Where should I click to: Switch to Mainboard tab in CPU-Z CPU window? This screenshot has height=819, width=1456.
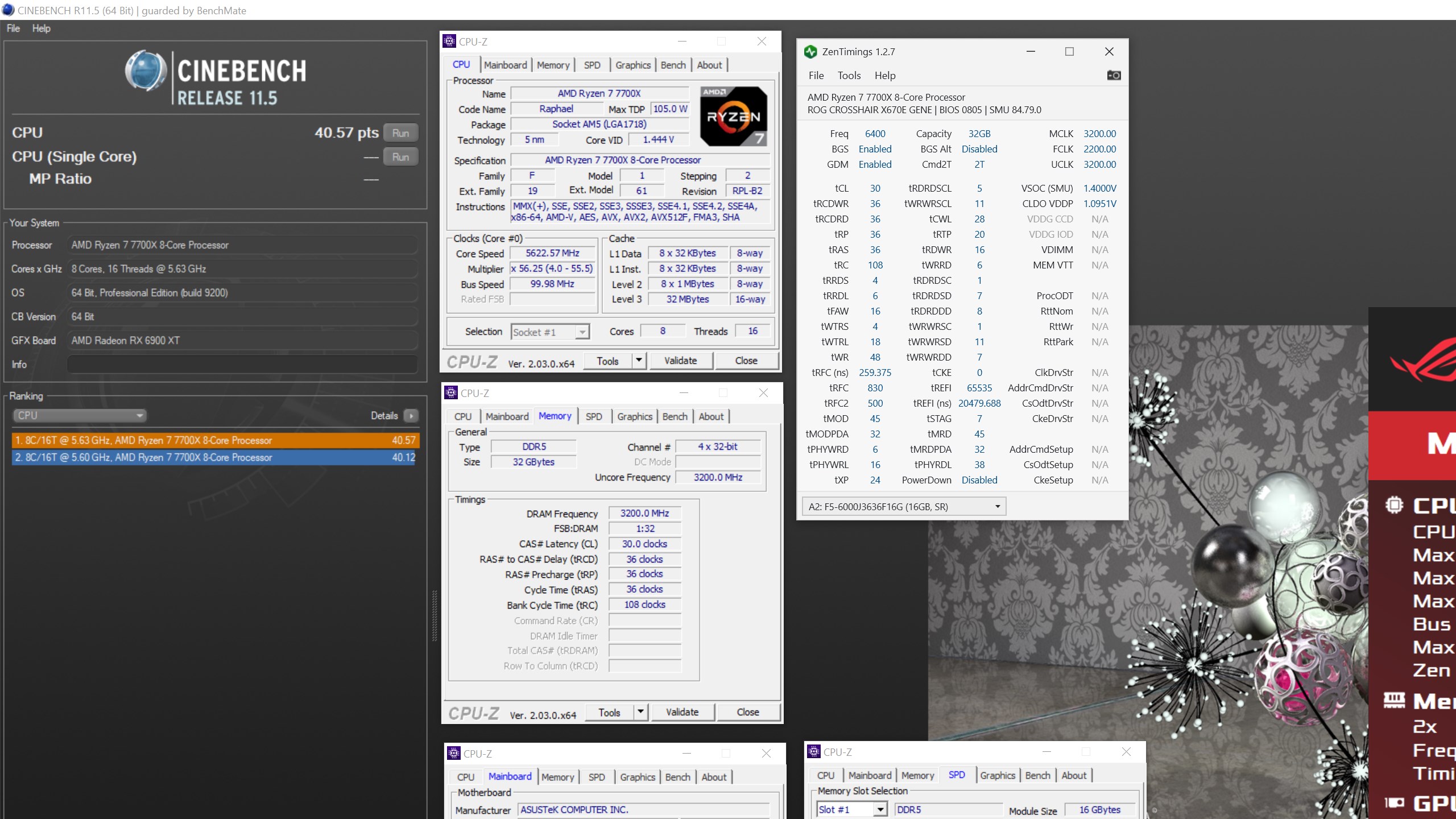505,65
